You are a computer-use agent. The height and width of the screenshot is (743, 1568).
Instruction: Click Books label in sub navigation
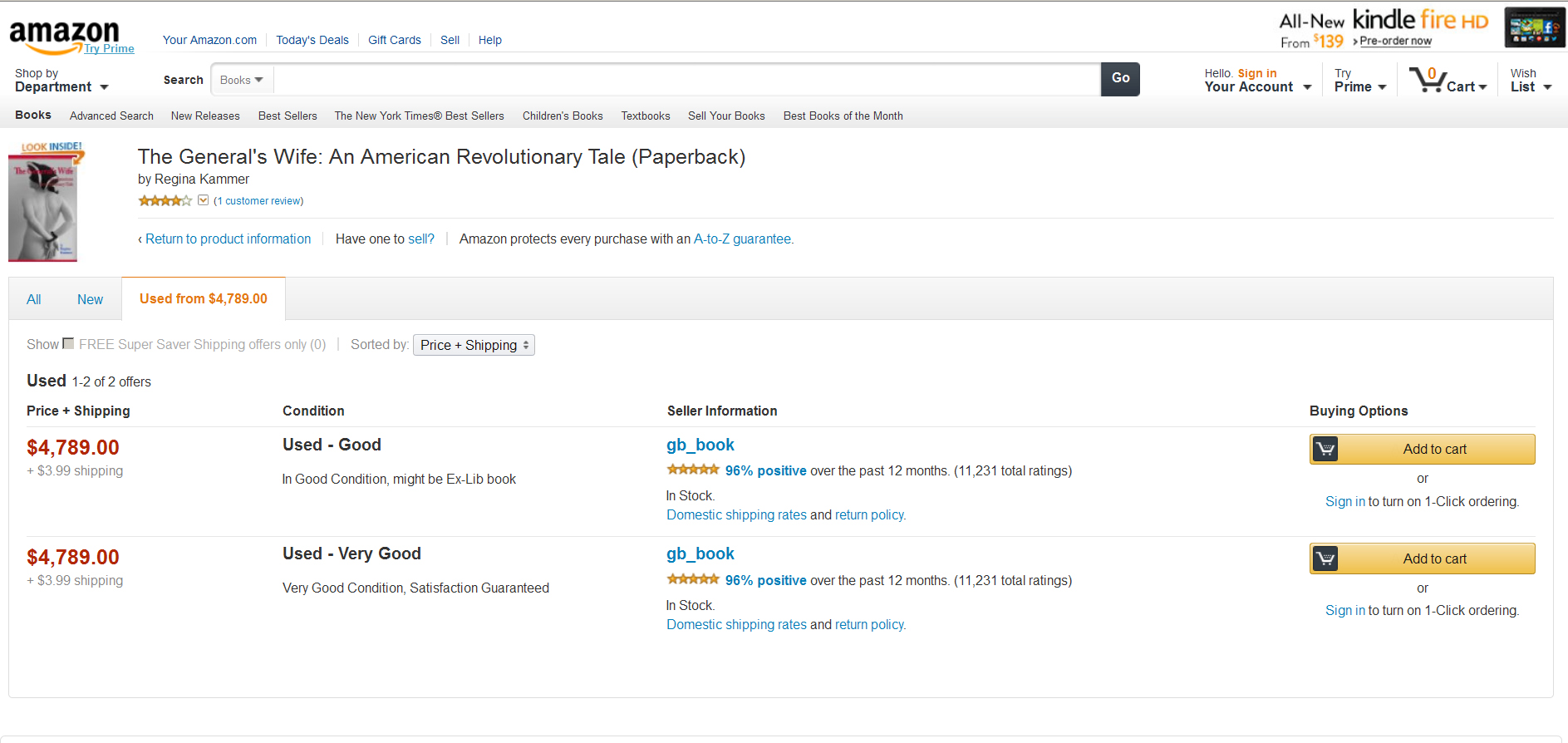33,115
